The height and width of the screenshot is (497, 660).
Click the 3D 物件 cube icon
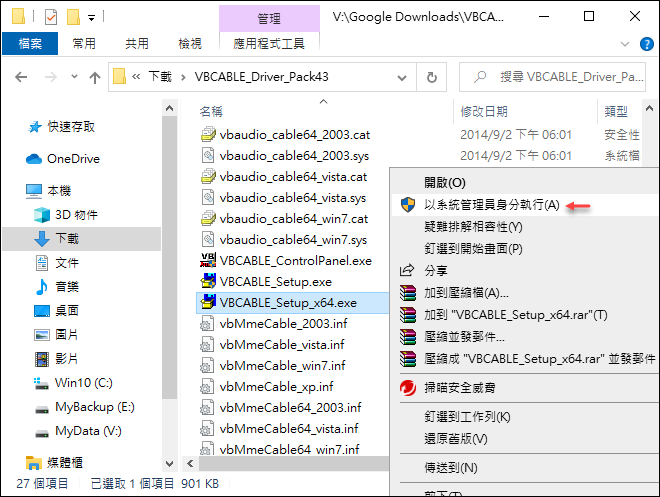click(x=42, y=215)
